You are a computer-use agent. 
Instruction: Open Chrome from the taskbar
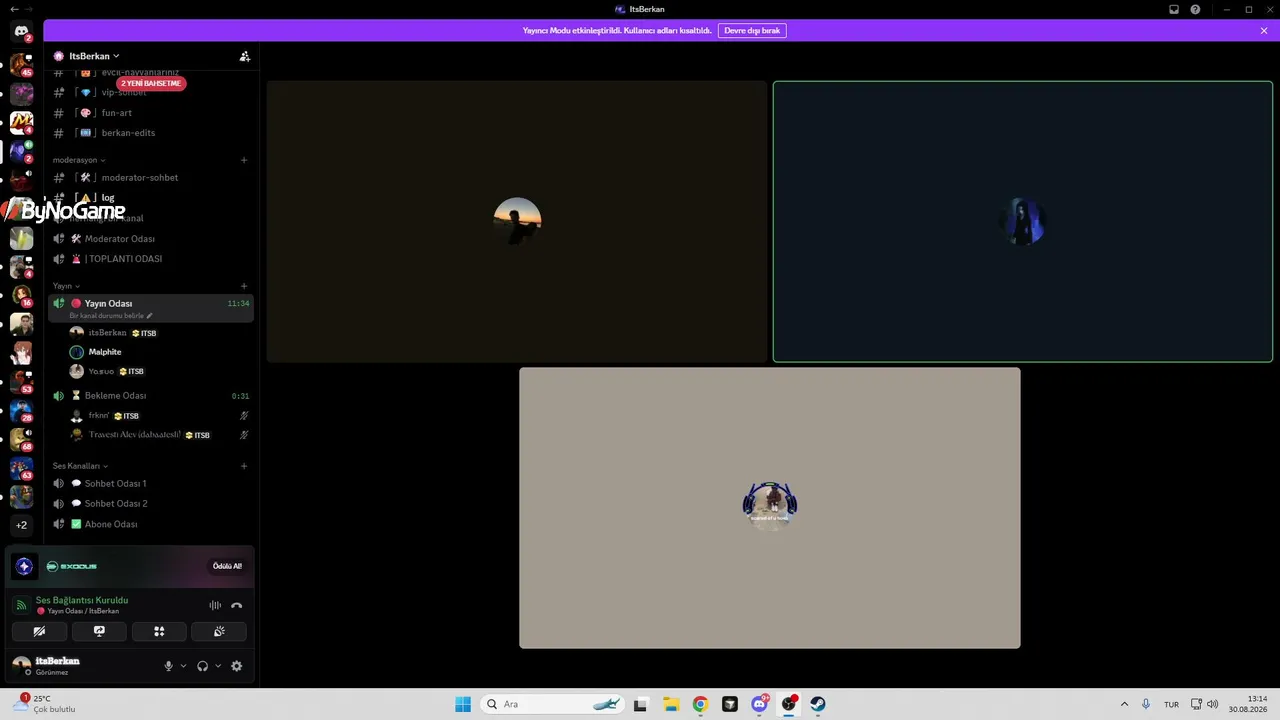[700, 704]
